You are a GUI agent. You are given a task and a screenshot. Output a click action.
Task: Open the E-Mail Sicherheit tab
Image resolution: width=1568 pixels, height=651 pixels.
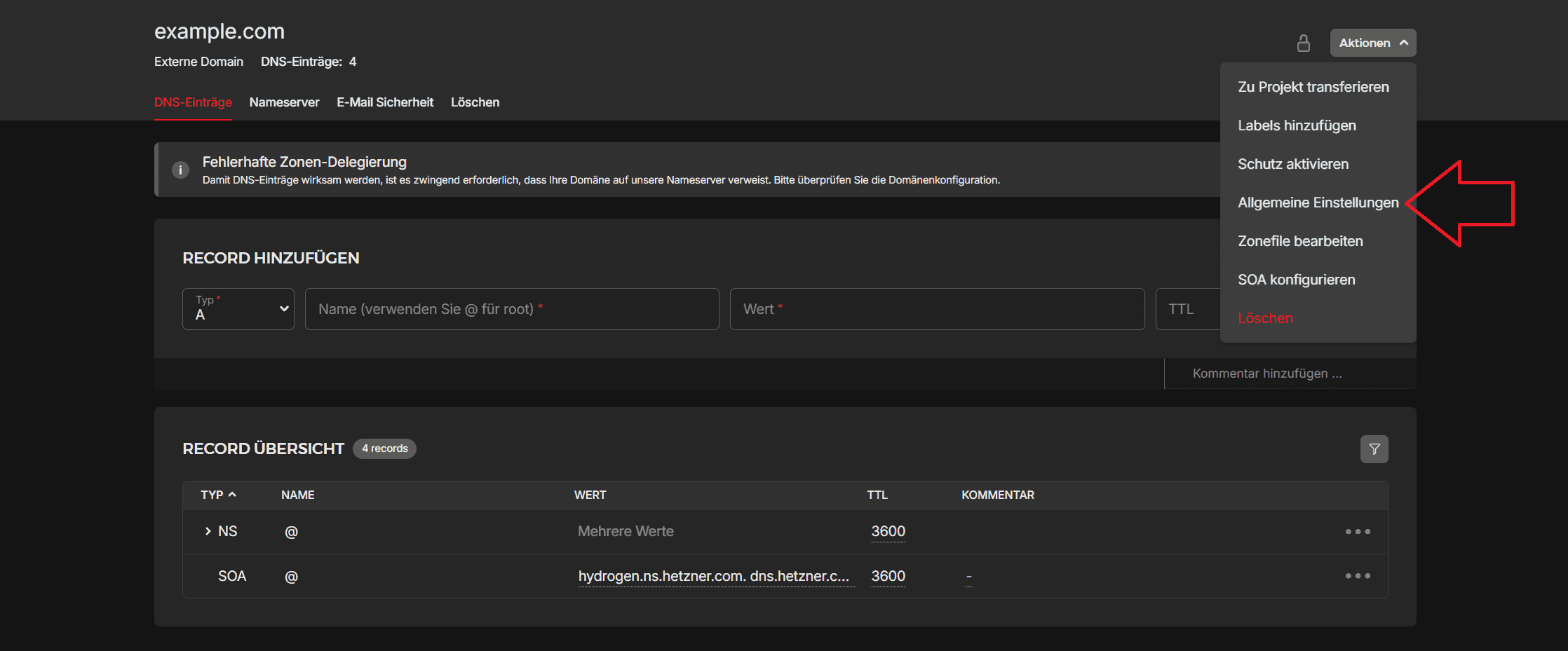[x=385, y=102]
